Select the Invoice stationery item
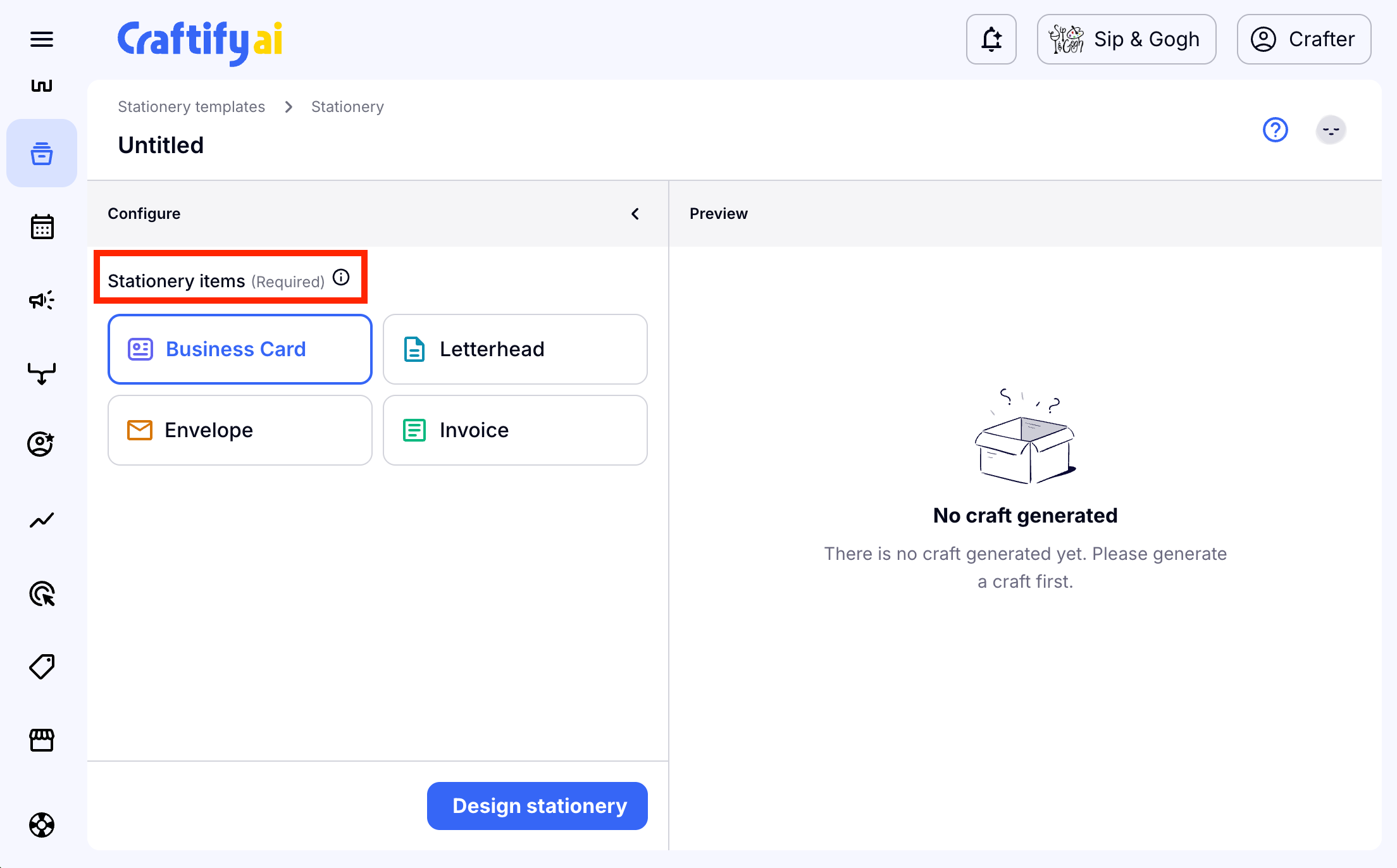The width and height of the screenshot is (1397, 868). [x=515, y=430]
